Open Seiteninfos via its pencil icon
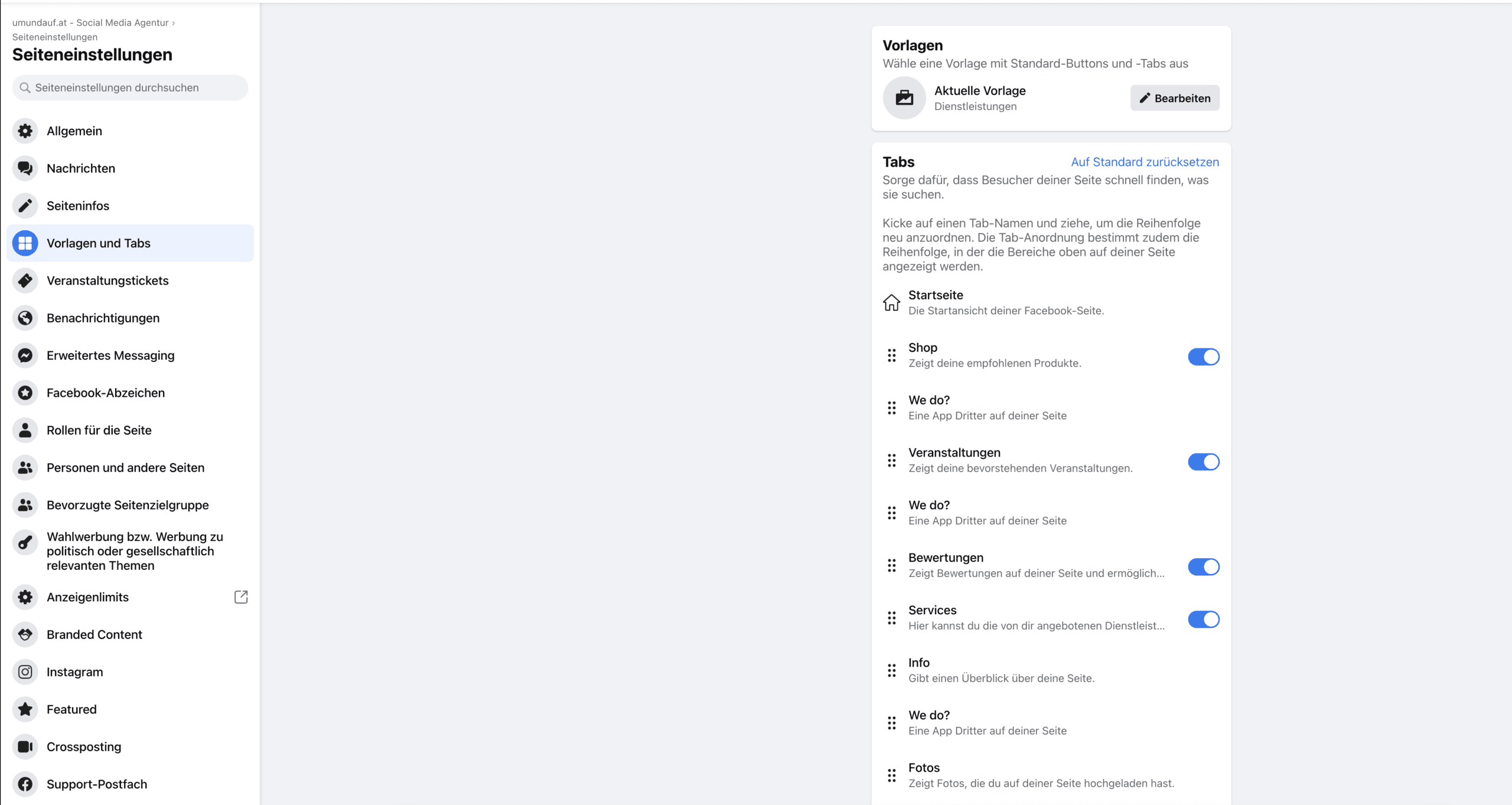1512x805 pixels. click(25, 206)
